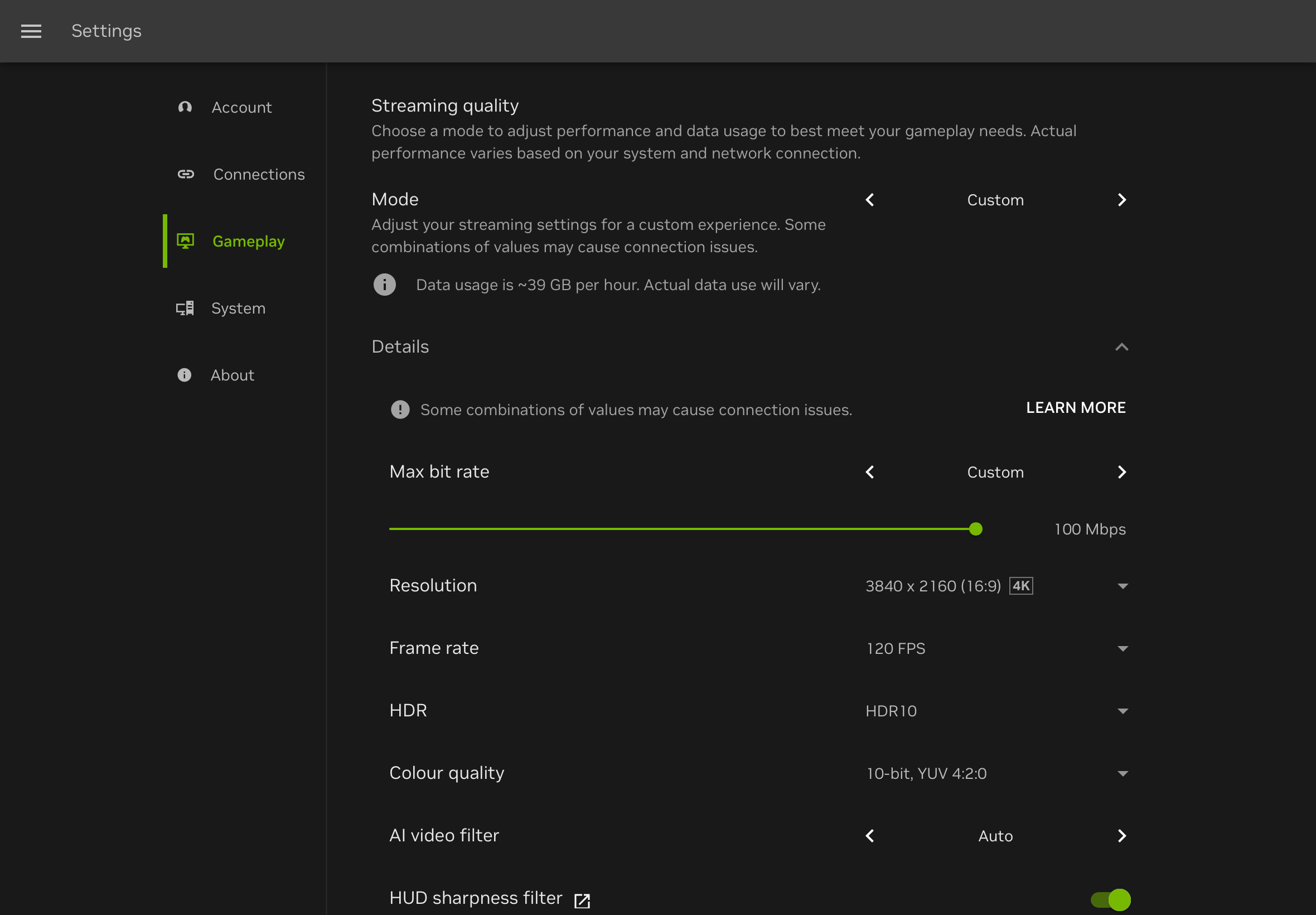Click the connection issues warning icon
Image resolution: width=1316 pixels, height=915 pixels.
(399, 409)
